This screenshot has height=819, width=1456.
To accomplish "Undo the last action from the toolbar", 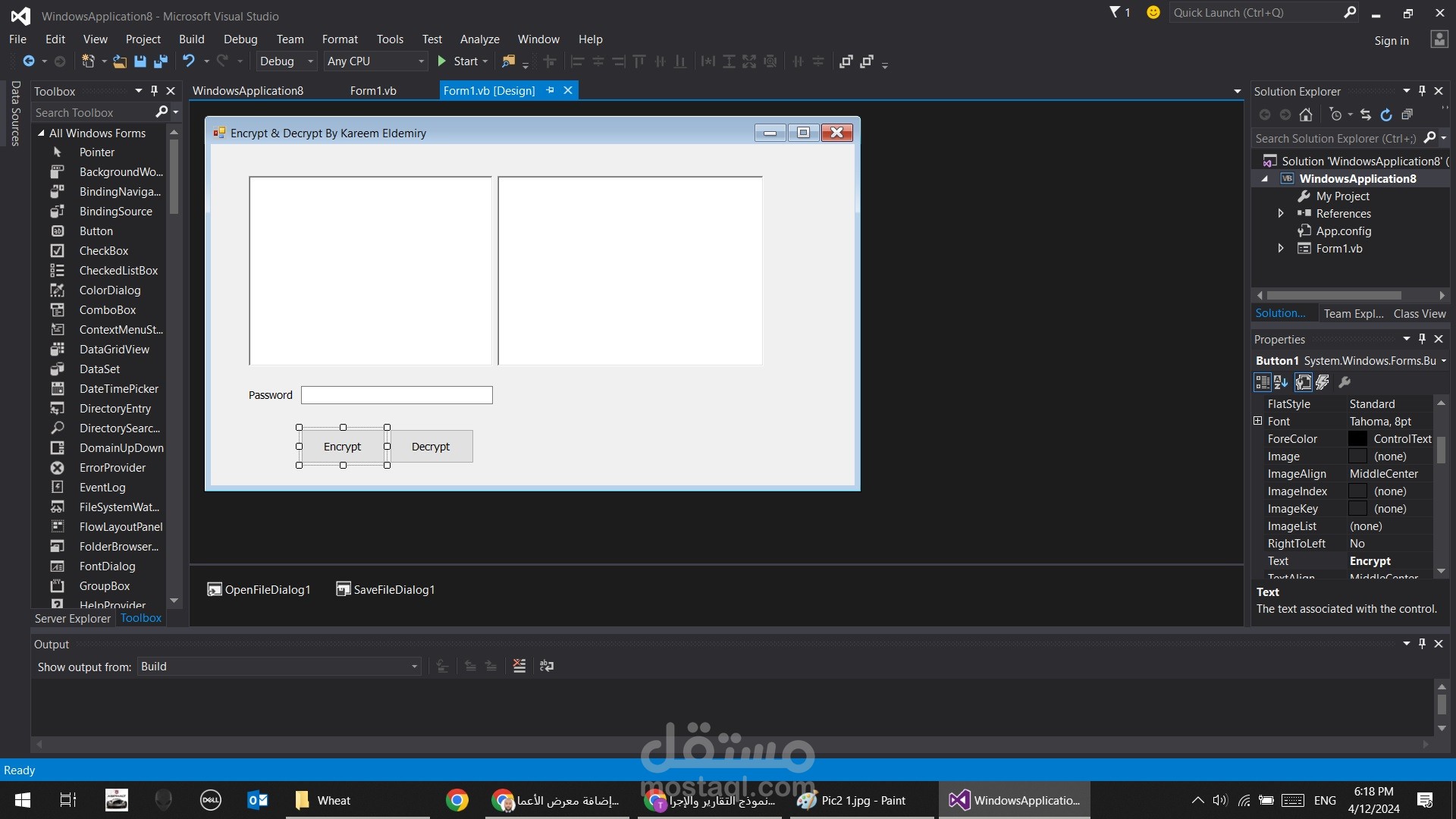I will 188,61.
